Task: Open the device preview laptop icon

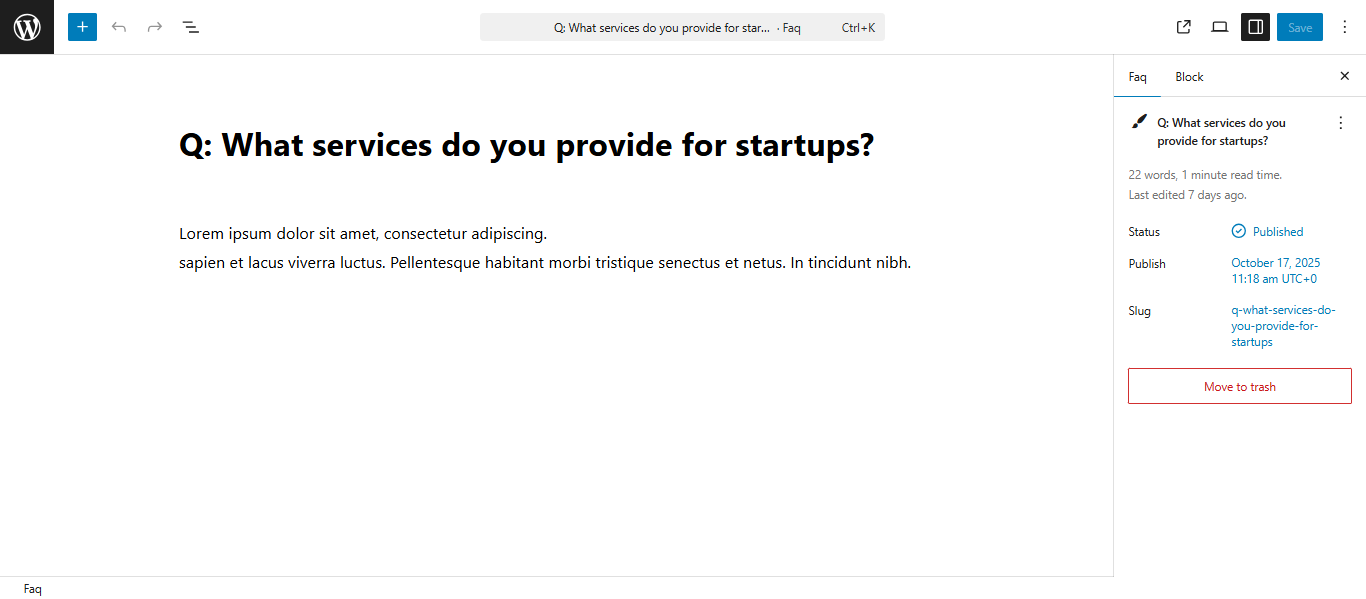Action: pyautogui.click(x=1220, y=27)
